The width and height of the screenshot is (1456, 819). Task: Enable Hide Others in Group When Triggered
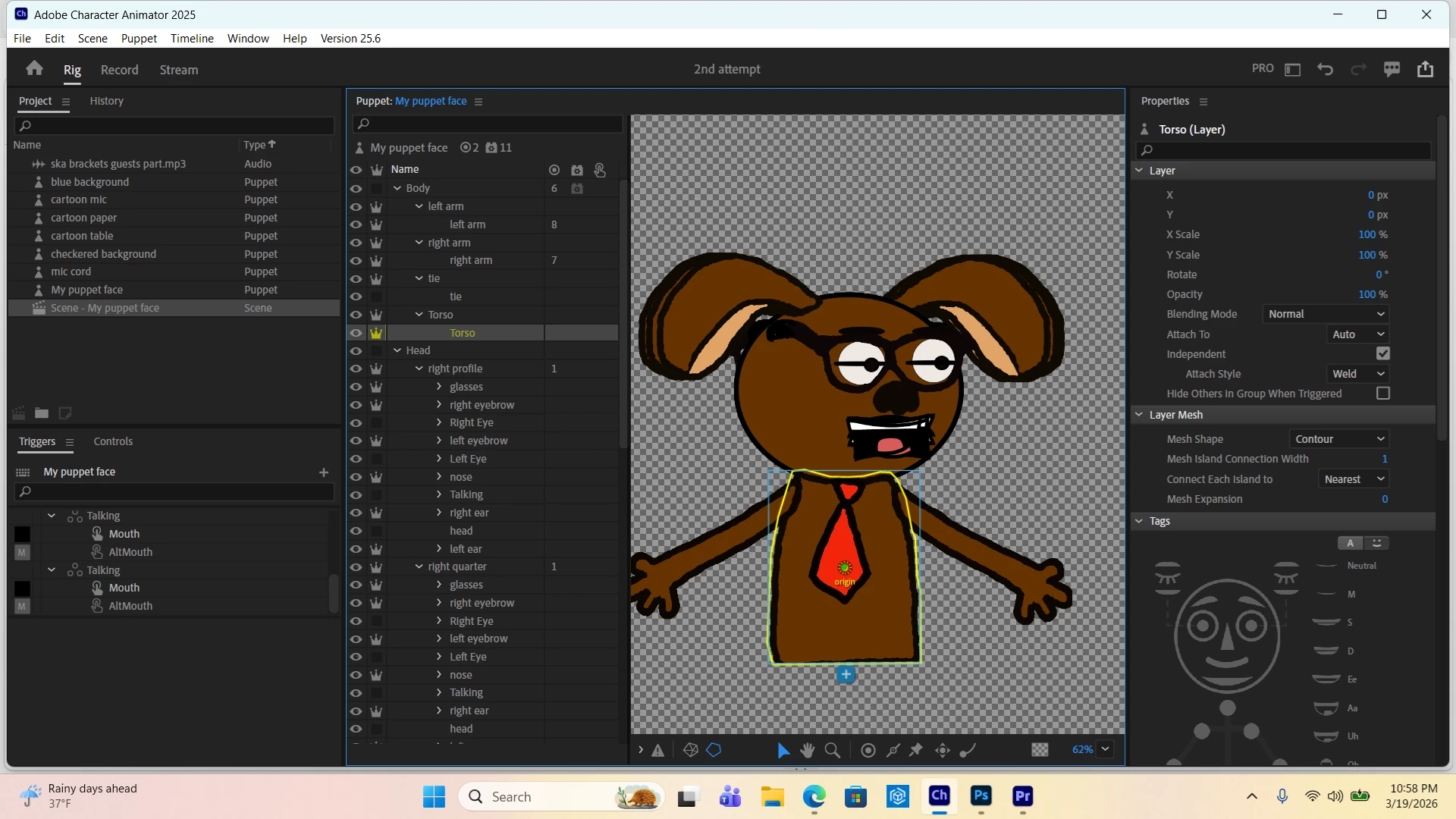click(1383, 394)
